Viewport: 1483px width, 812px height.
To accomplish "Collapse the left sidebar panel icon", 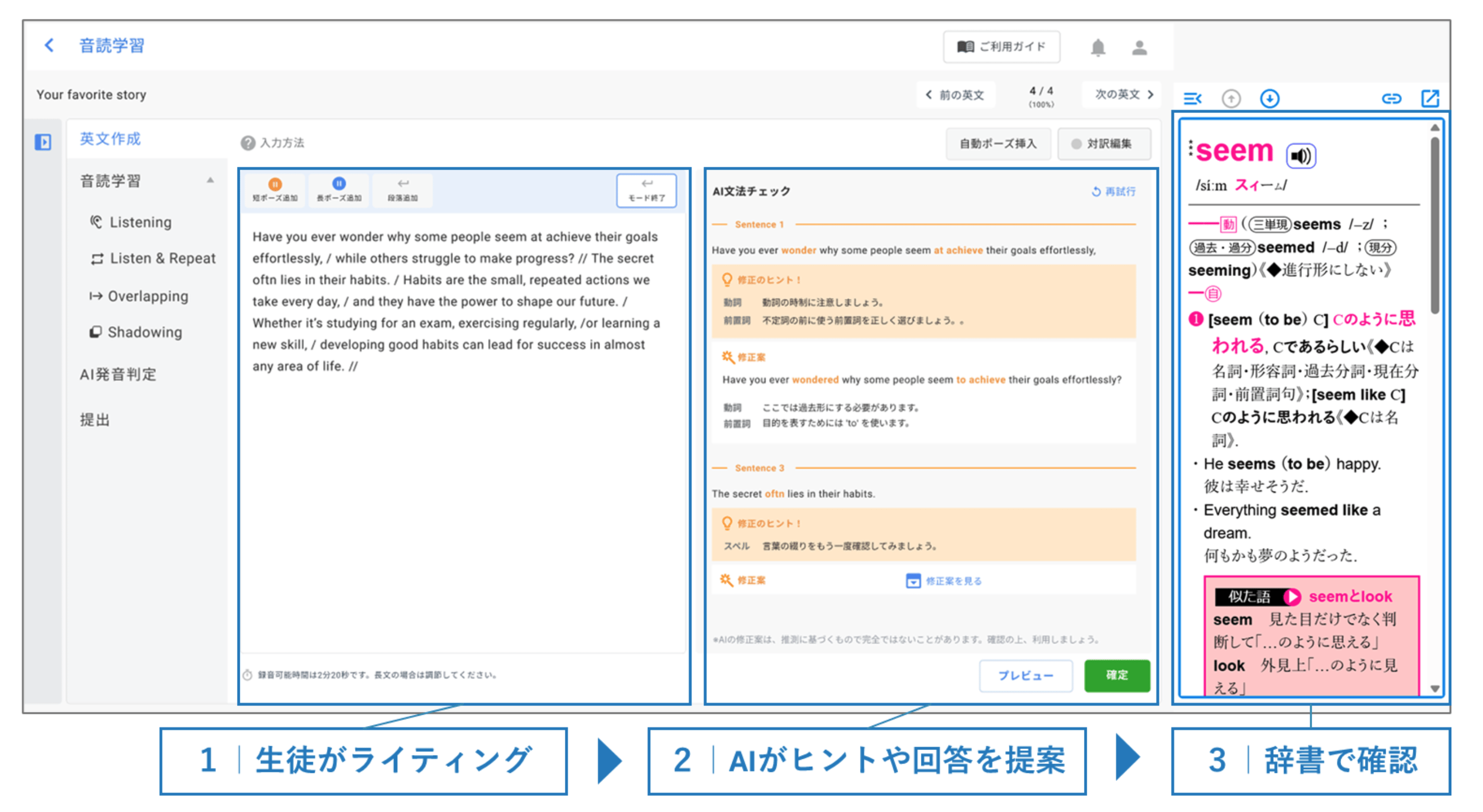I will [43, 141].
